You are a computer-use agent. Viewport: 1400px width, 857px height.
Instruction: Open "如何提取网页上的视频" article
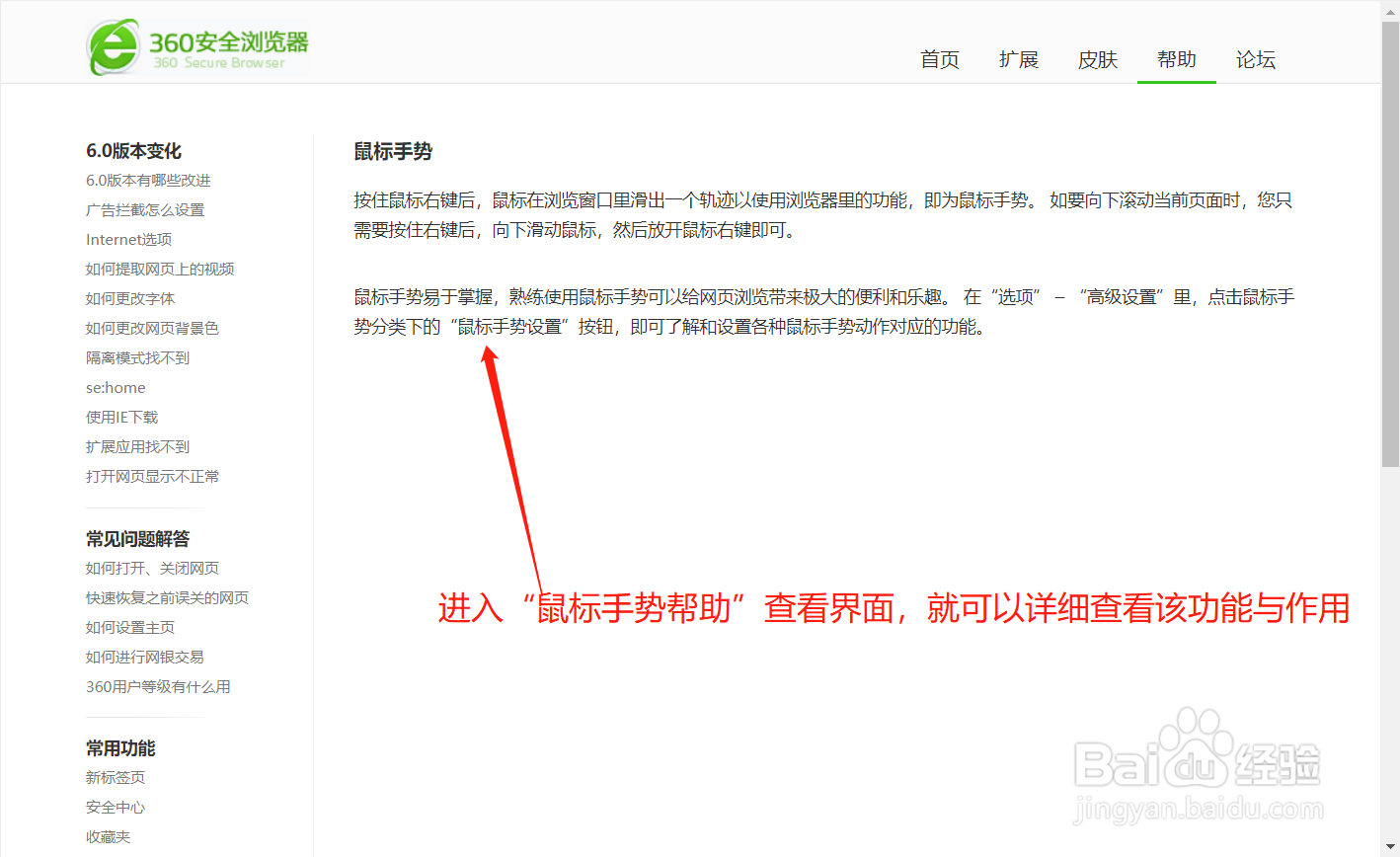159,269
